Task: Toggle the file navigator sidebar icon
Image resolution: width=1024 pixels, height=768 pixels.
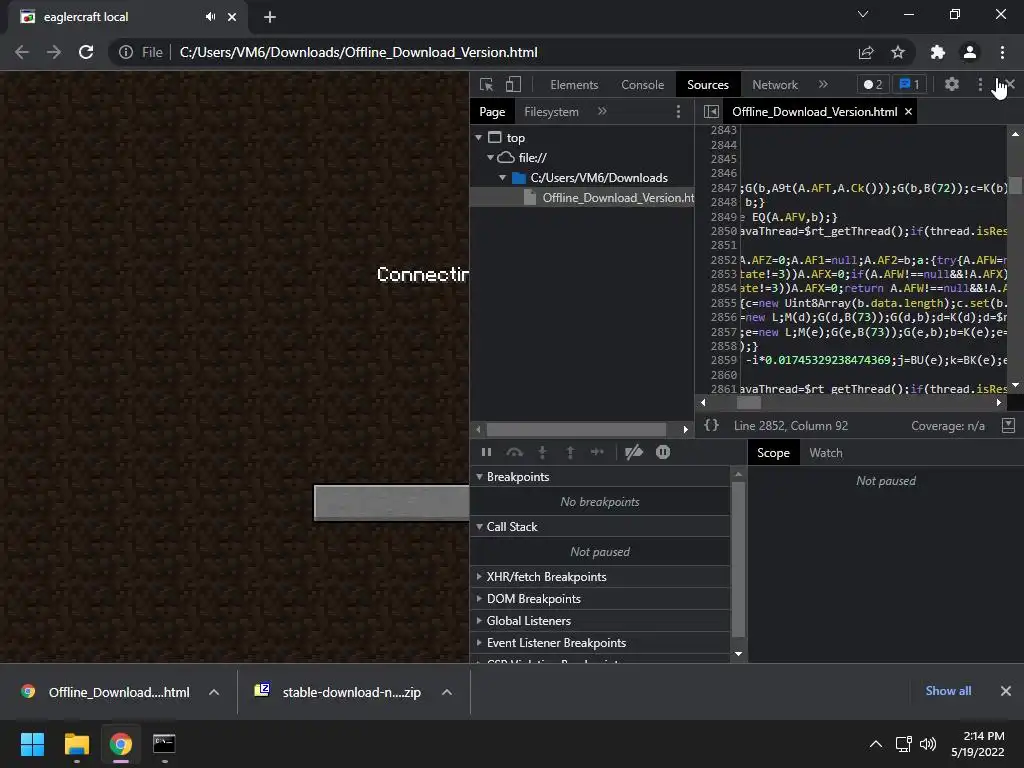Action: (x=711, y=112)
